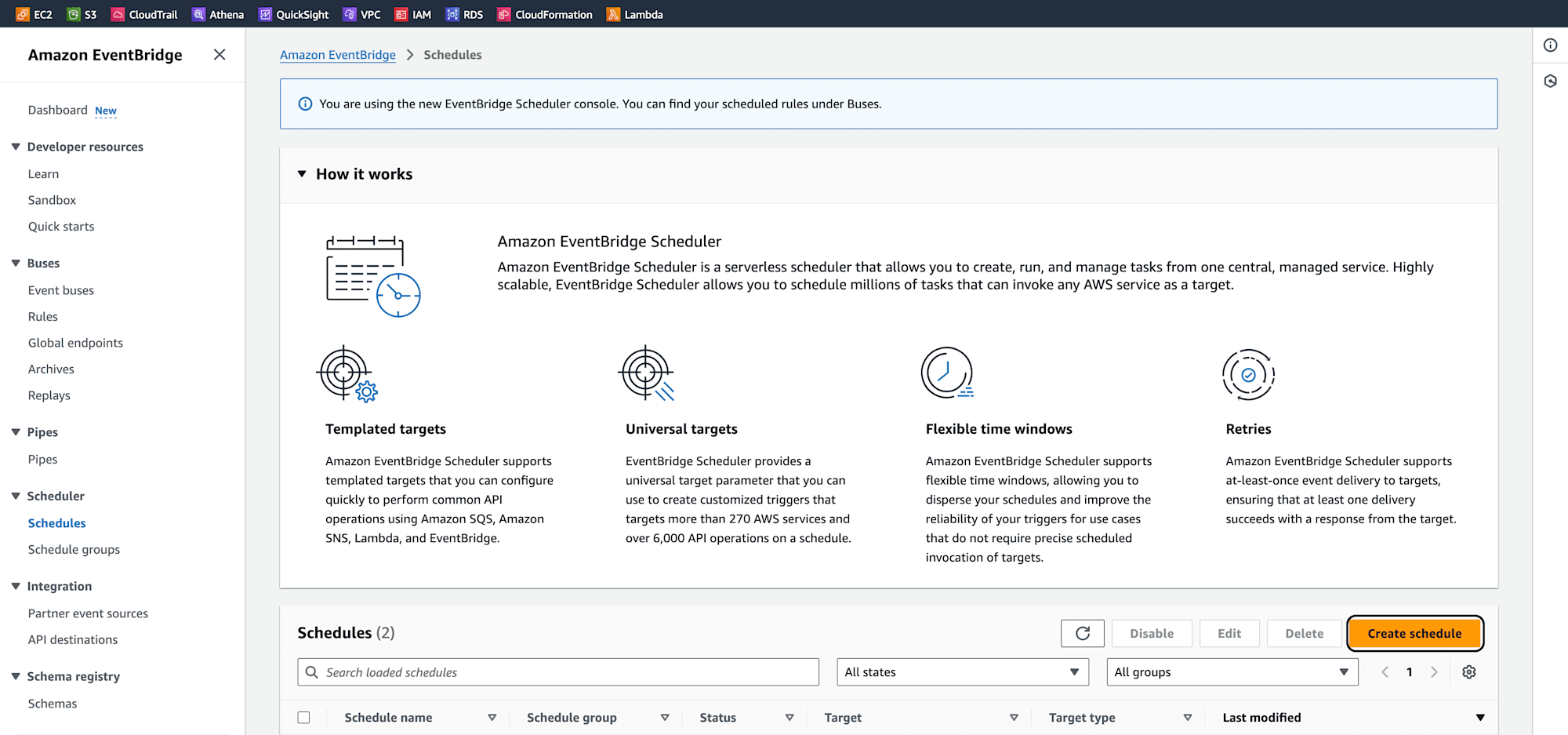Click the Create schedule button
Viewport: 1568px width, 735px height.
point(1414,633)
